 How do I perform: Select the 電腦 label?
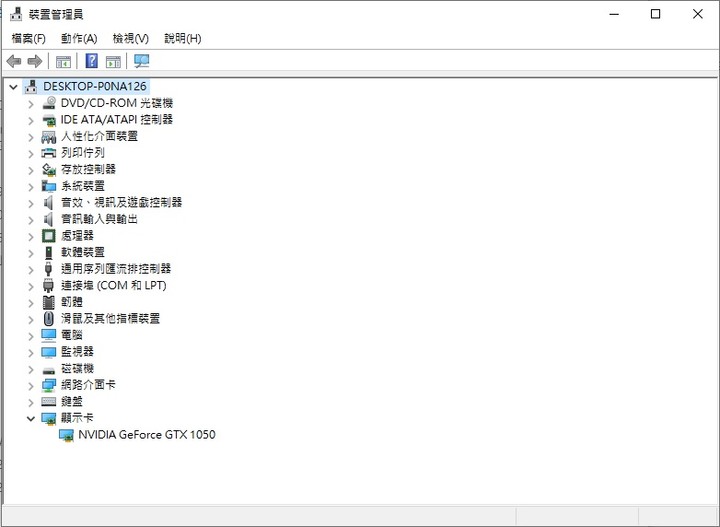pyautogui.click(x=72, y=335)
